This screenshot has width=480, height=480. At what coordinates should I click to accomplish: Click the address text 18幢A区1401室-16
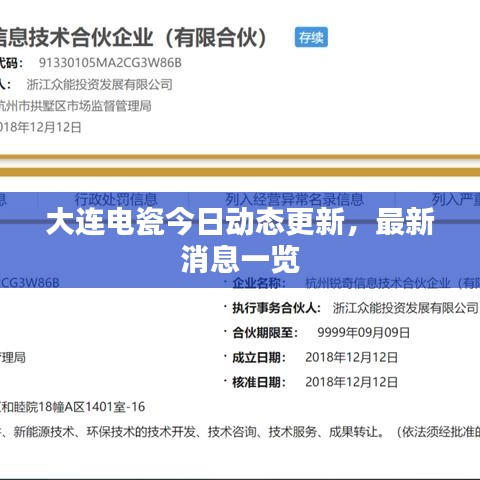pos(92,407)
